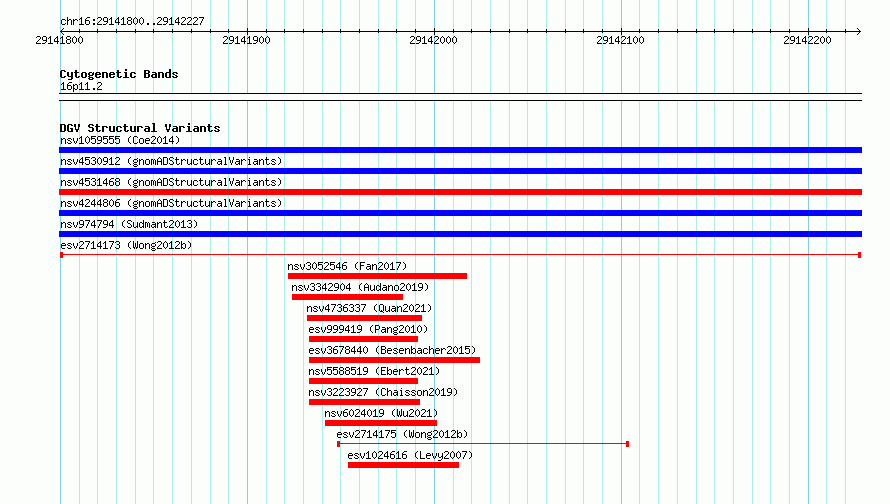The height and width of the screenshot is (504, 890).
Task: Open esv999419 (Pang2010) variant label
Action: point(368,329)
